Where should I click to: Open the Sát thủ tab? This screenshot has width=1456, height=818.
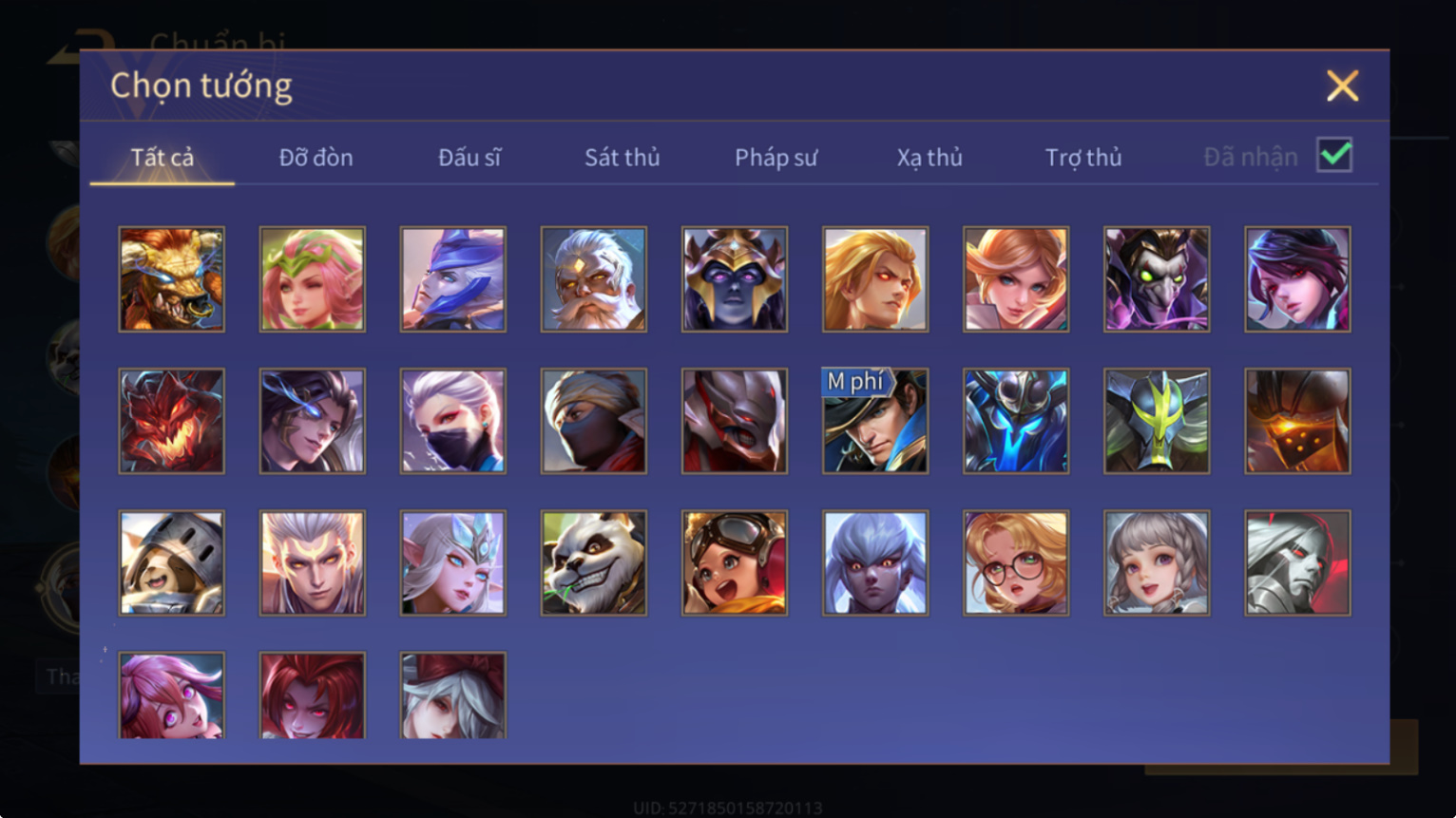tap(623, 158)
